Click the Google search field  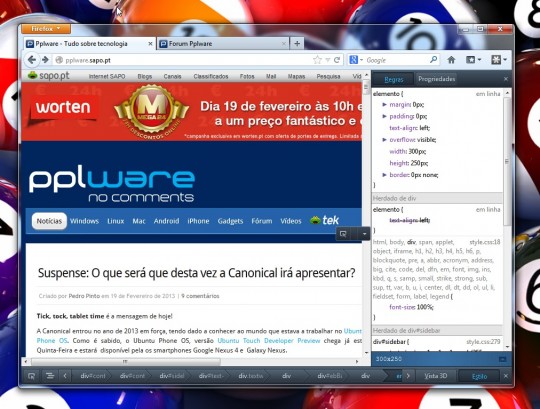pyautogui.click(x=396, y=60)
